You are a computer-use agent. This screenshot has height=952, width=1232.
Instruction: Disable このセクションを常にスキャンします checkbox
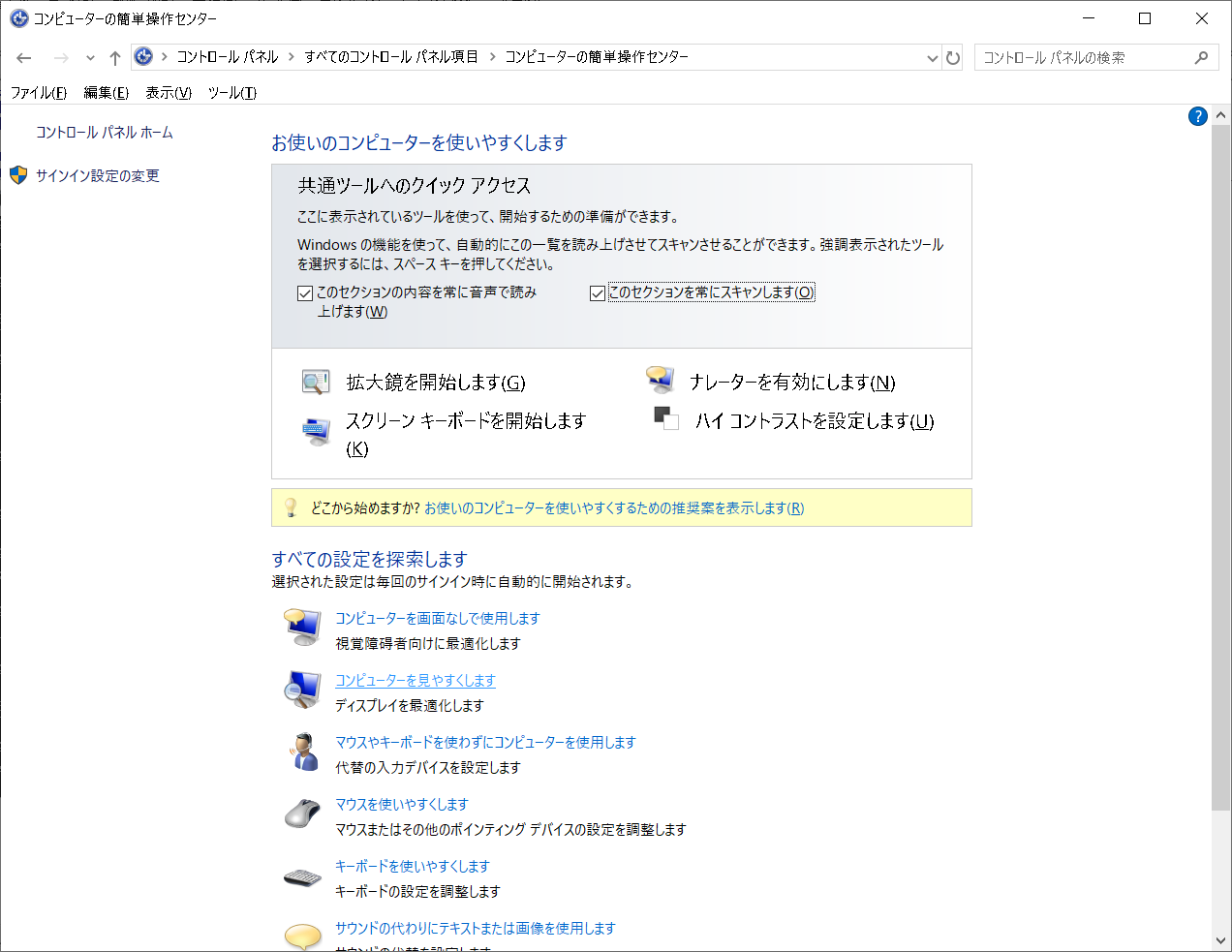pos(598,292)
